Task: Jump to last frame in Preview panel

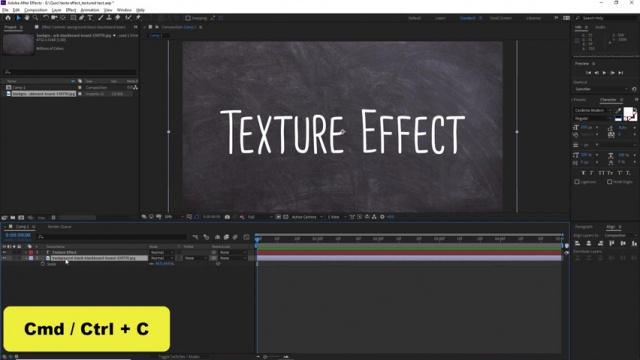Action: [x=621, y=73]
